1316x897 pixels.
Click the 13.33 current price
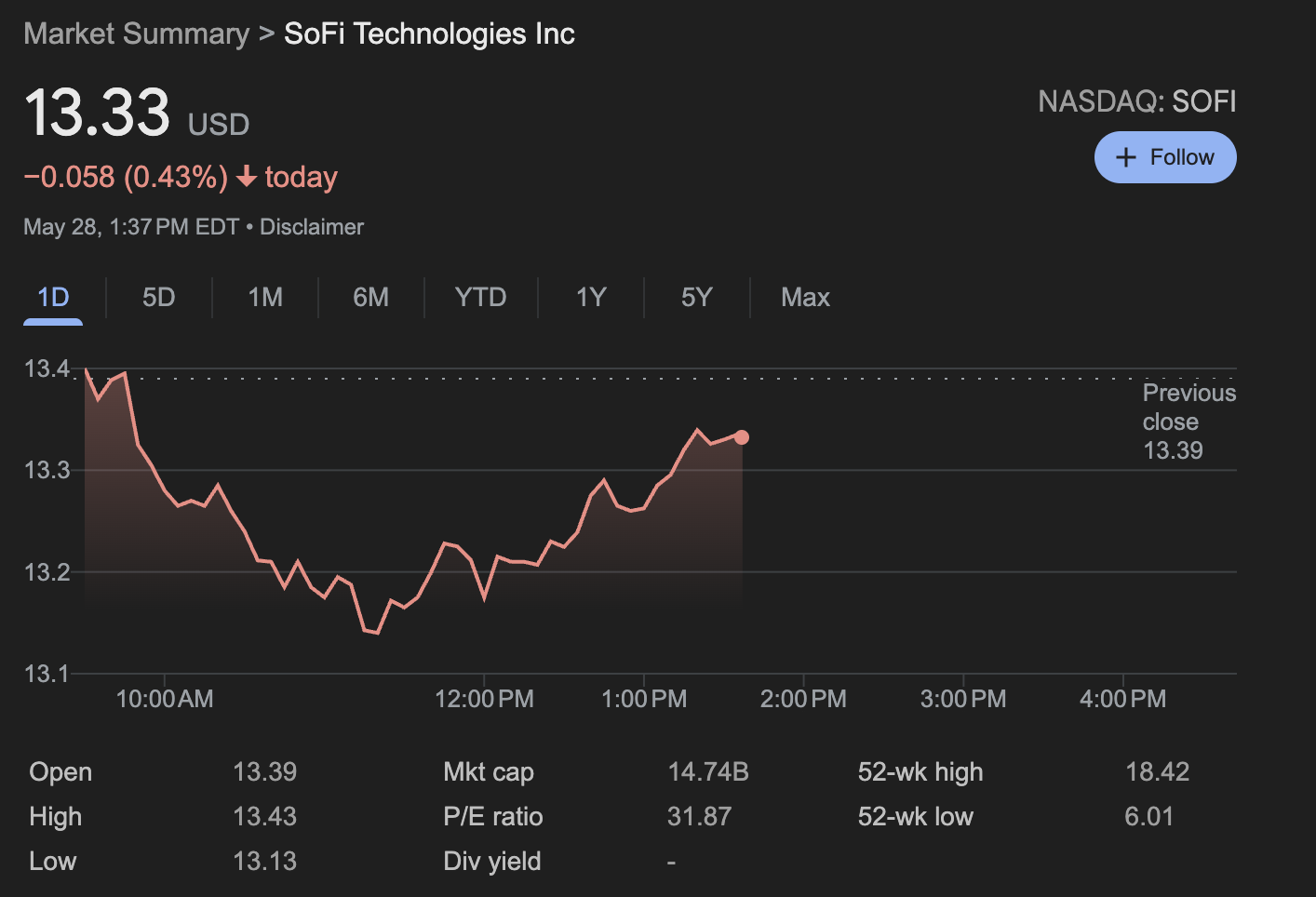coord(97,113)
